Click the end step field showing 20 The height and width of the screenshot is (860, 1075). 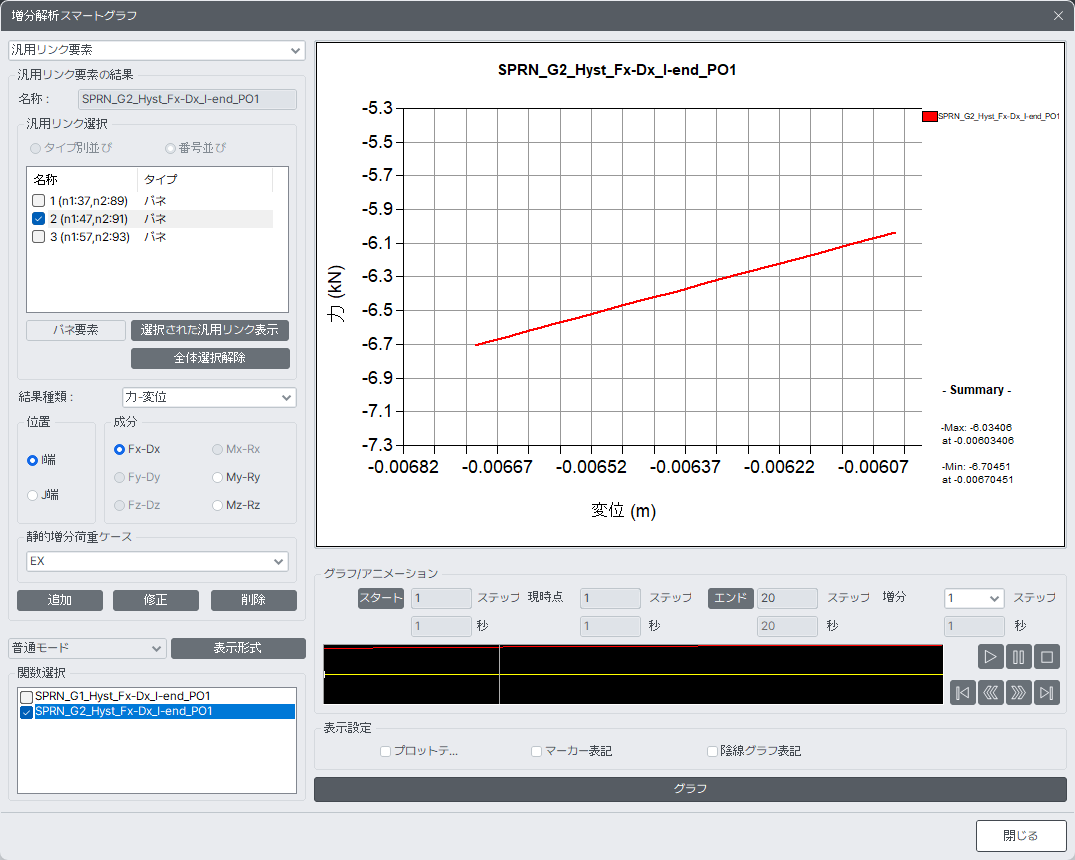[787, 598]
